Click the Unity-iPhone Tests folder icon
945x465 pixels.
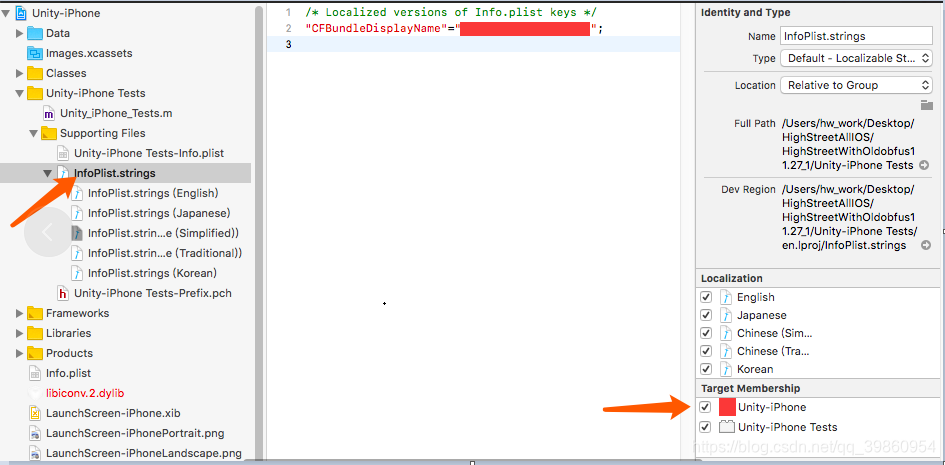click(35, 93)
